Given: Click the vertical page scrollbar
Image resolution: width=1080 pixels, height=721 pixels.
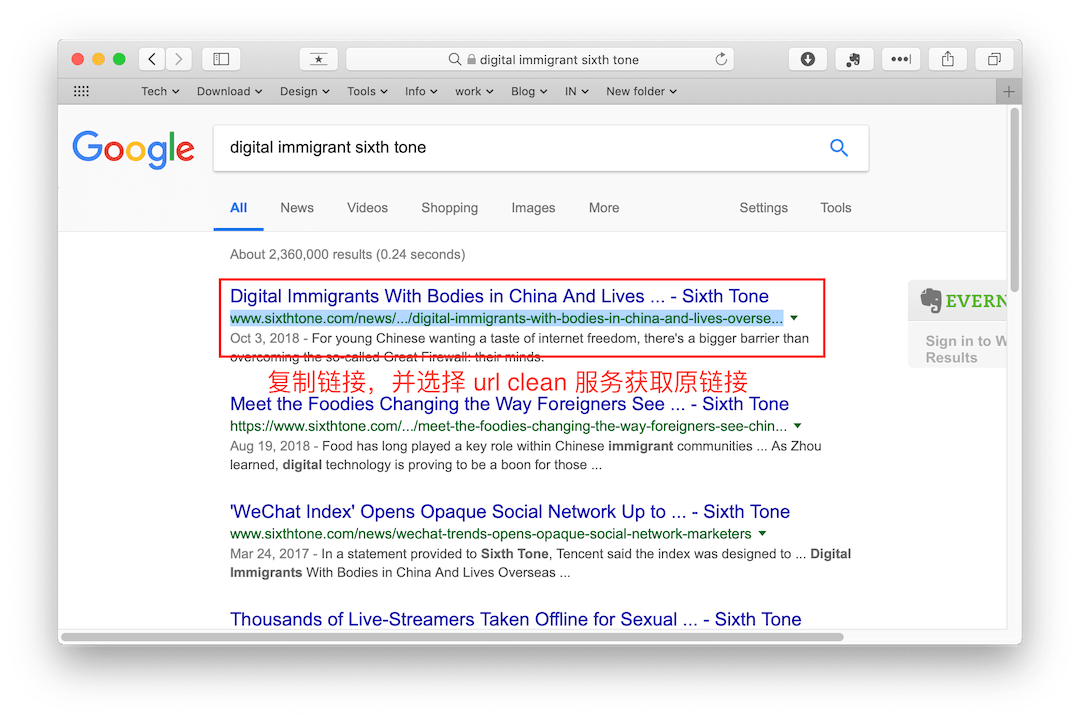Looking at the screenshot, I should (x=1014, y=200).
